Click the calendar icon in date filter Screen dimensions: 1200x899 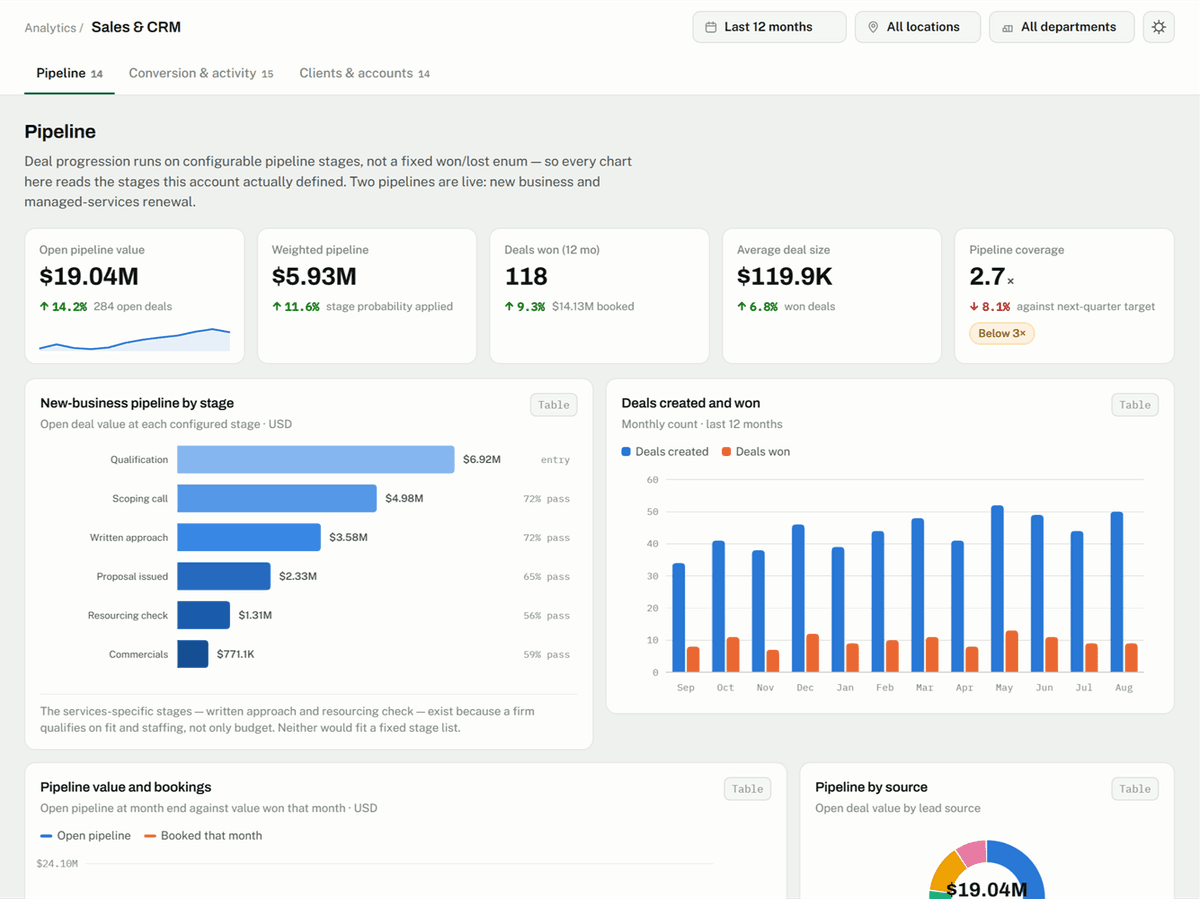pos(711,27)
